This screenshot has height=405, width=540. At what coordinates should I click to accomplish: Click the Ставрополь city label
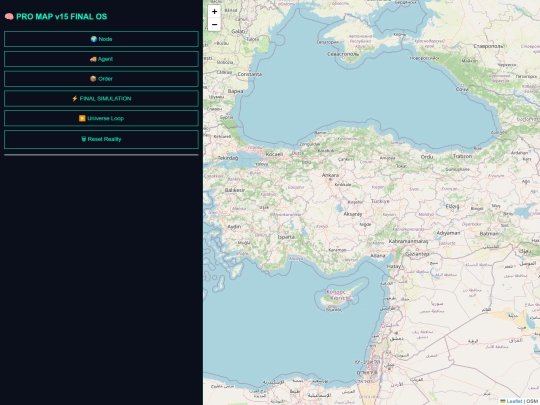(x=488, y=46)
